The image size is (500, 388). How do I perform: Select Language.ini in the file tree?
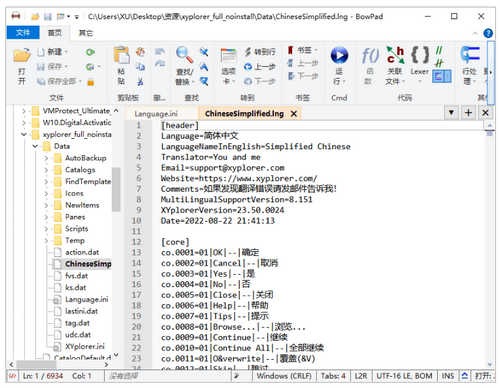[x=86, y=299]
